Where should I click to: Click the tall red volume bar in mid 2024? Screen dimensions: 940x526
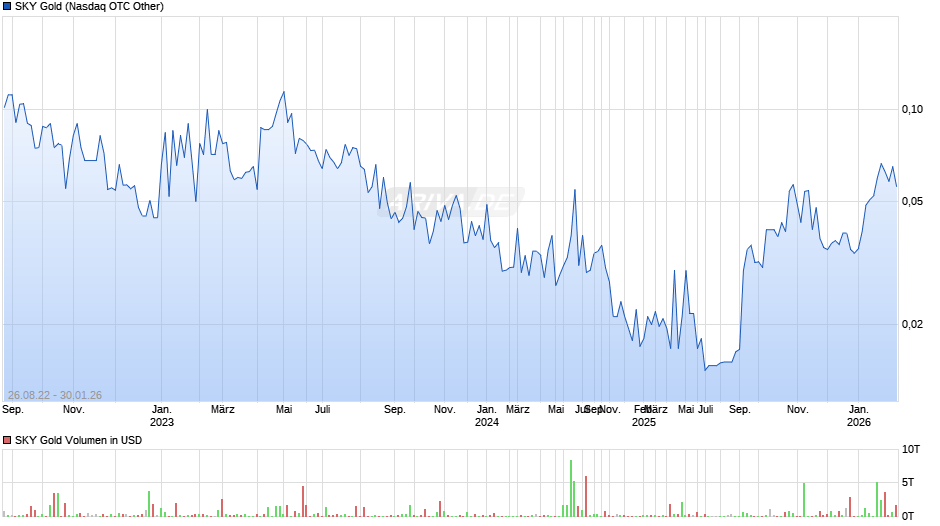coord(586,496)
